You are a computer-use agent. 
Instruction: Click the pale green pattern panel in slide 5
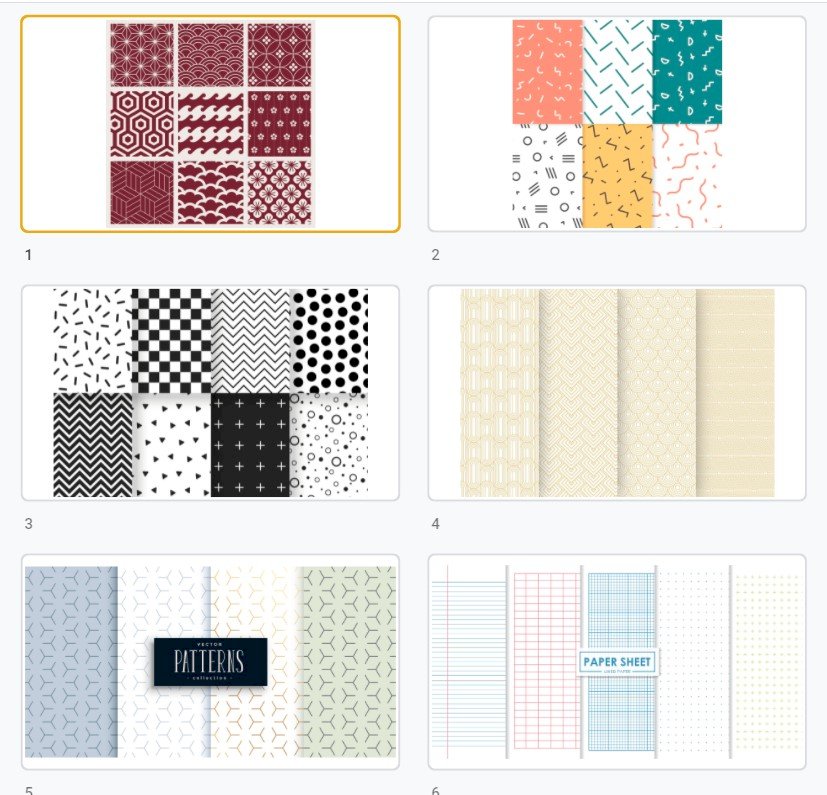pos(349,662)
